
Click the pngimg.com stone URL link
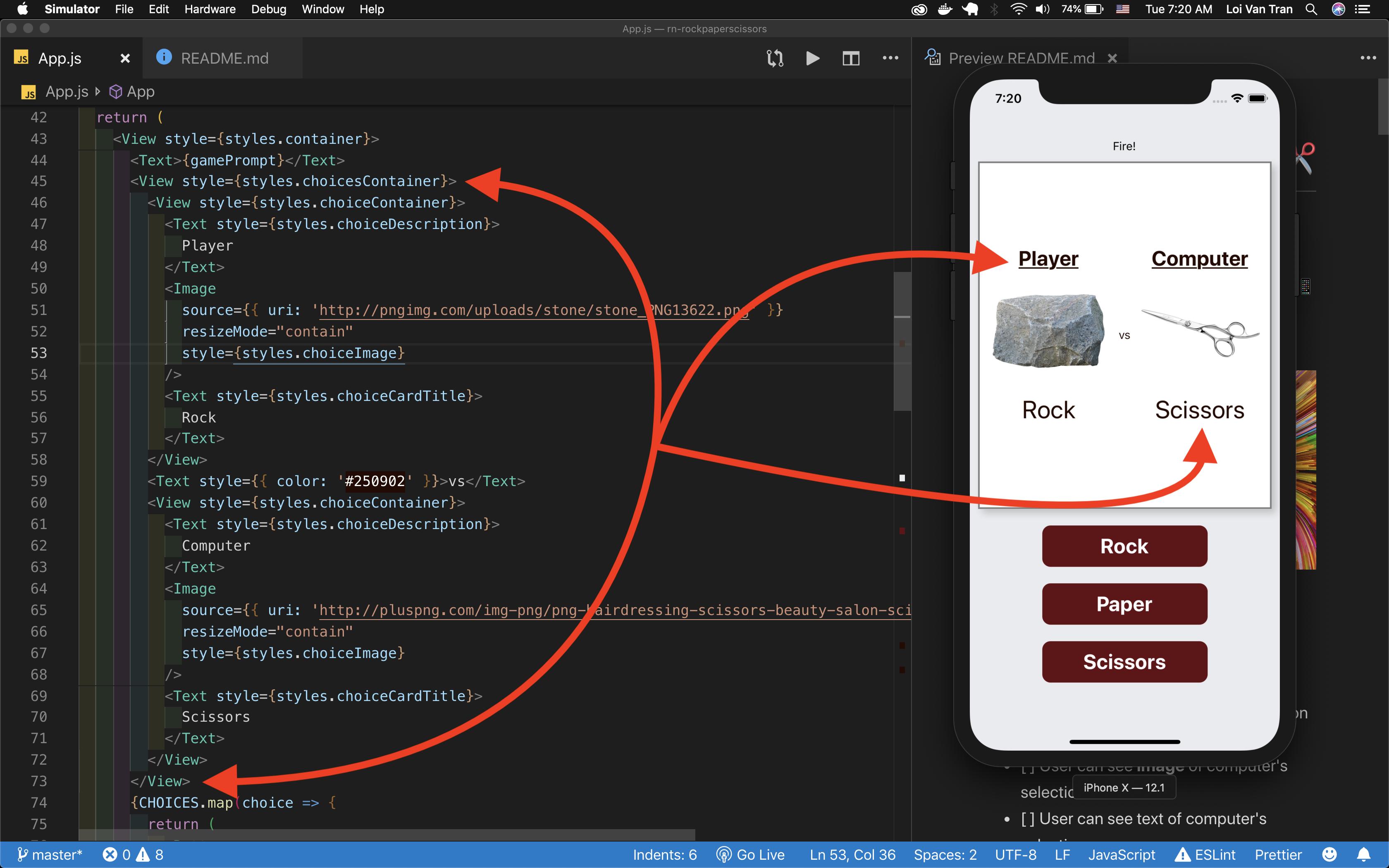click(534, 310)
